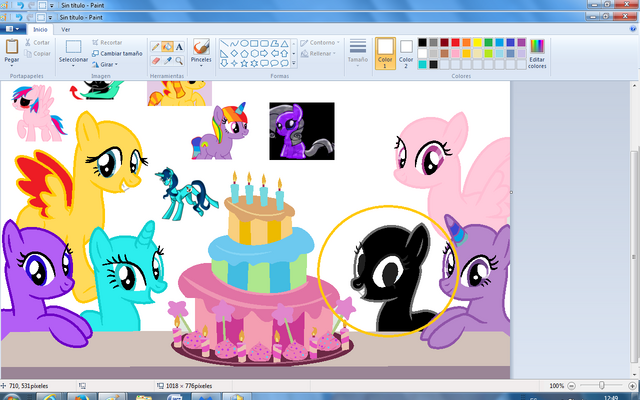The width and height of the screenshot is (640, 400).
Task: Pick the Hexagon shape
Action: point(254,53)
